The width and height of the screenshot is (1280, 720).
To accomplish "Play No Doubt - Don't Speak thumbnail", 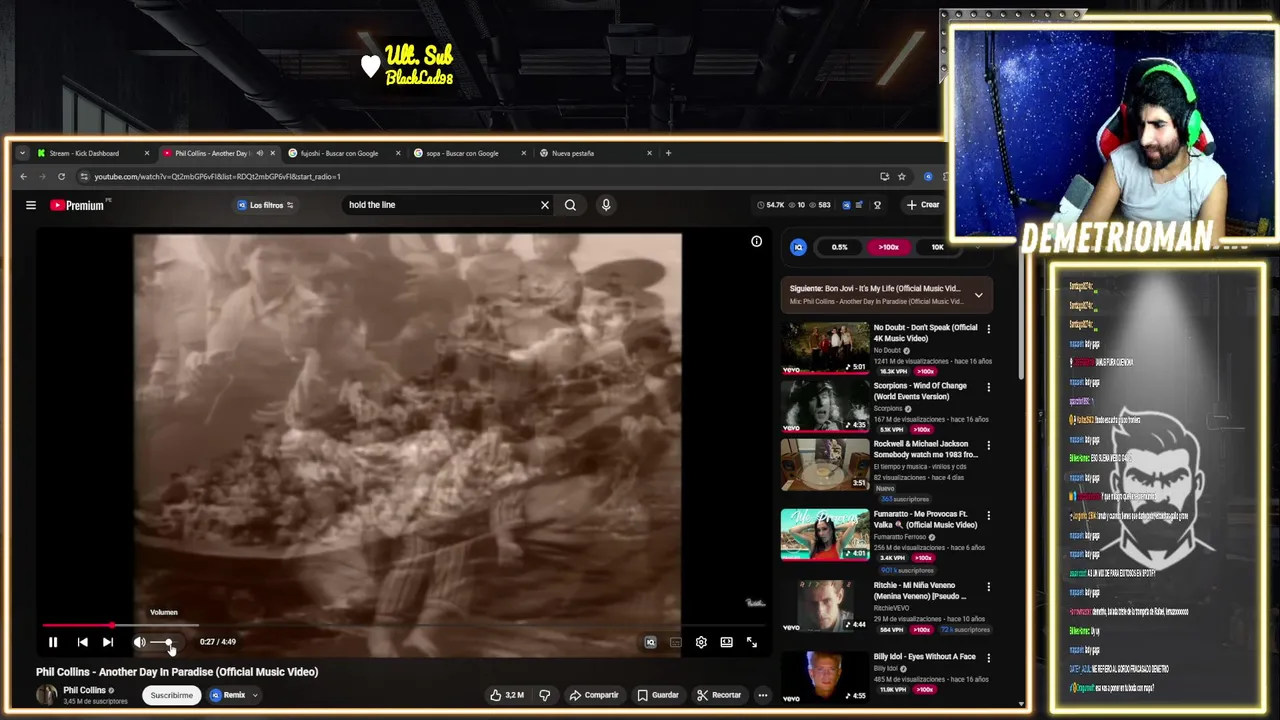I will 825,348.
